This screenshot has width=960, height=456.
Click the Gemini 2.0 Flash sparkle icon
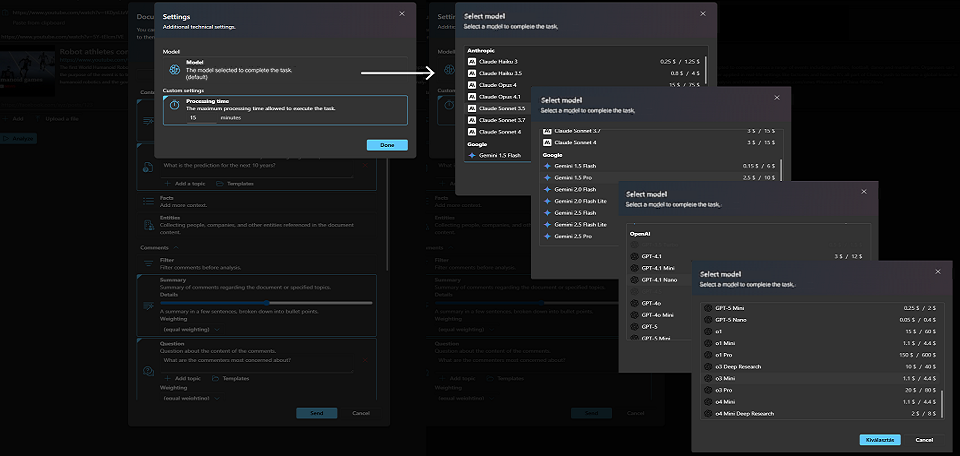[547, 189]
